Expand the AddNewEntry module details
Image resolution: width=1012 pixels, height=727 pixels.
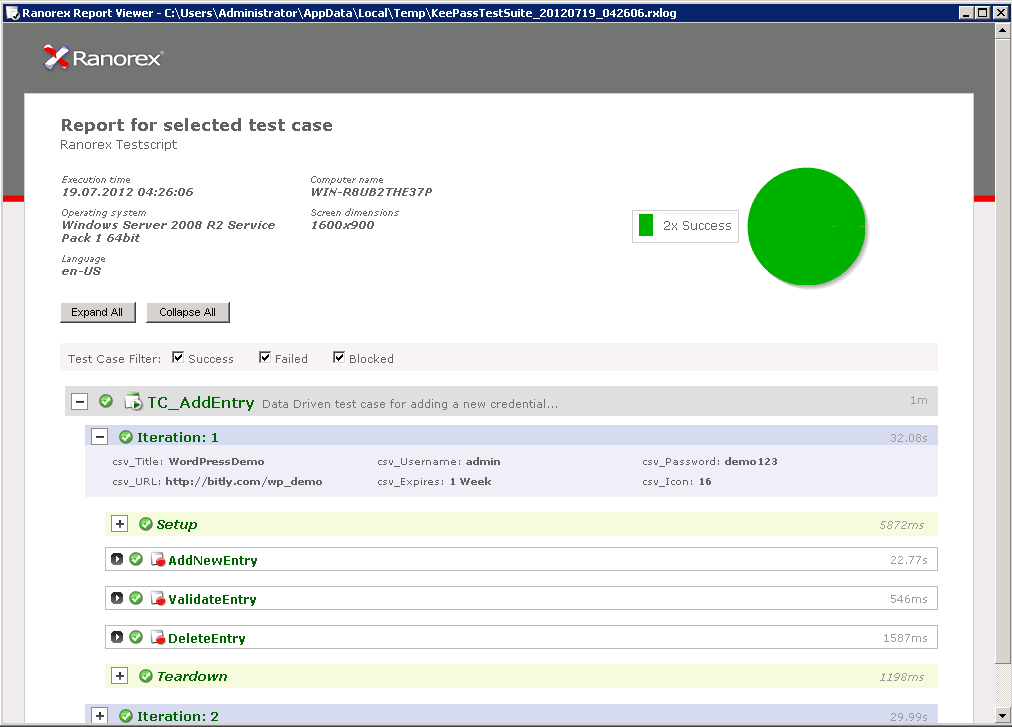[117, 559]
